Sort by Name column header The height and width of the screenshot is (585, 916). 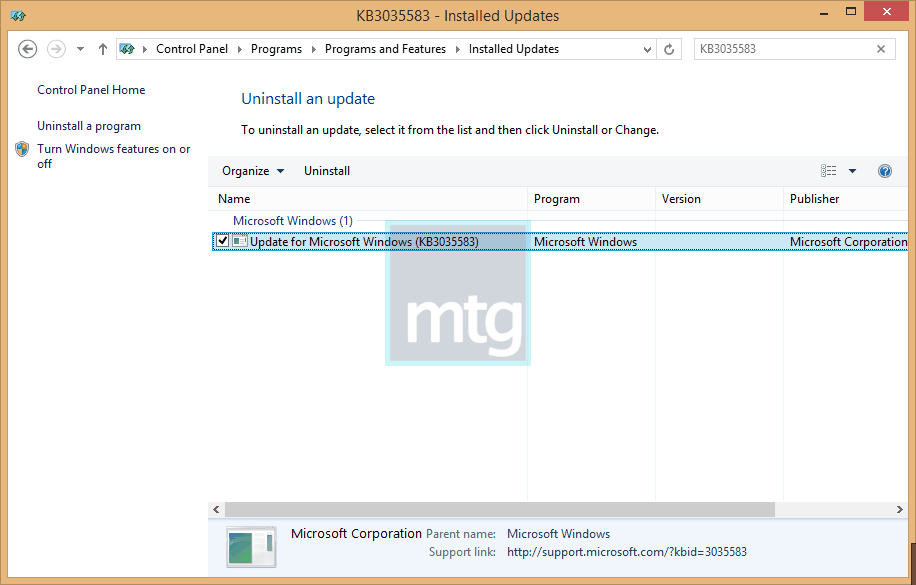[368, 199]
